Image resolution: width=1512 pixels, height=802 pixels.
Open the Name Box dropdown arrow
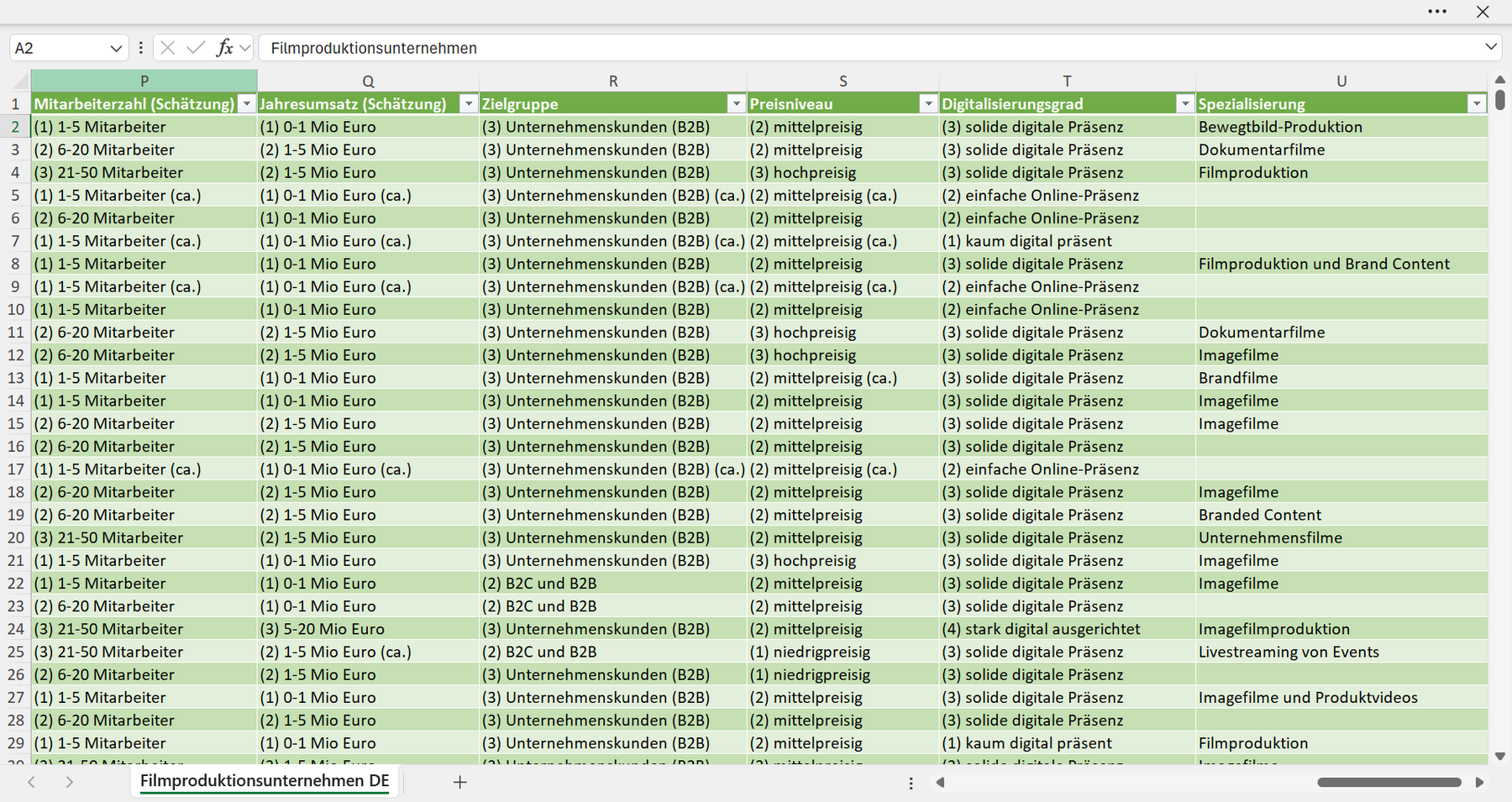click(116, 49)
